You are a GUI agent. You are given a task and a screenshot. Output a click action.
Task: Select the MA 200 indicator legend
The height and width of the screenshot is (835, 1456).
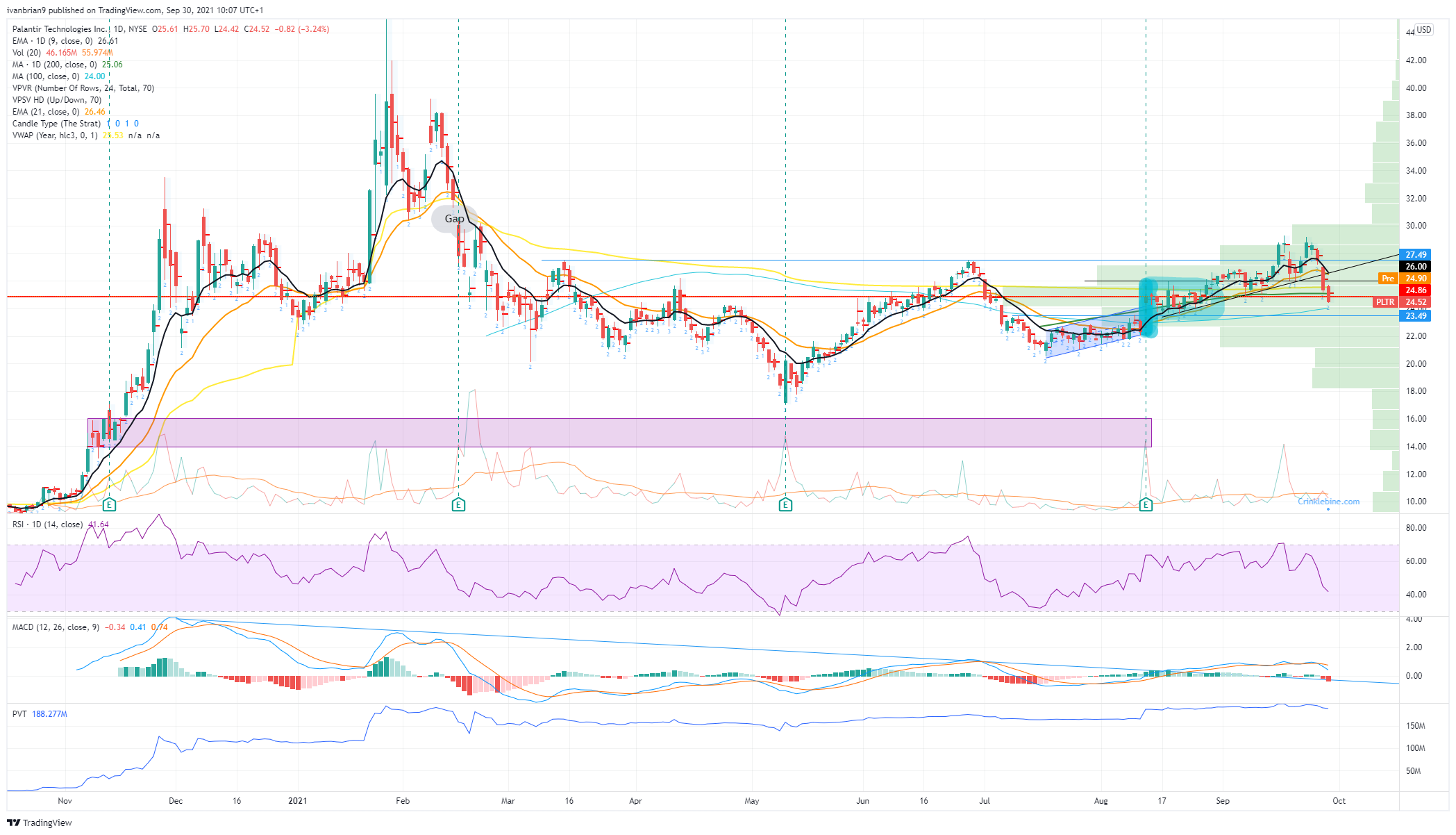67,65
